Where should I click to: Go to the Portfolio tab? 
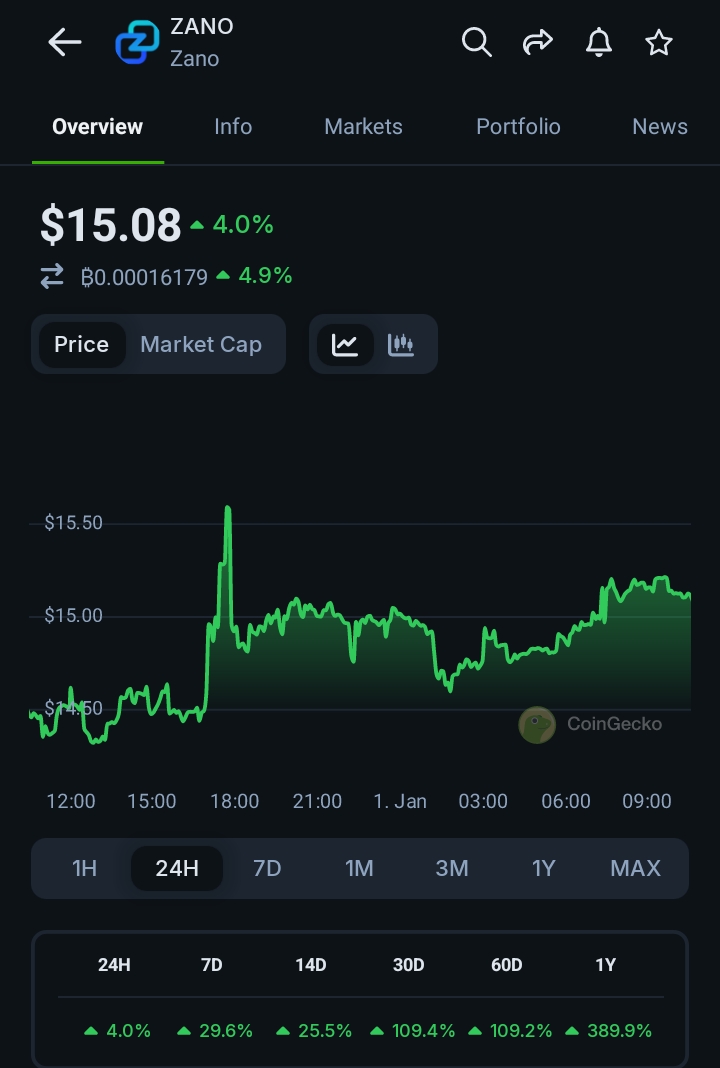tap(518, 127)
